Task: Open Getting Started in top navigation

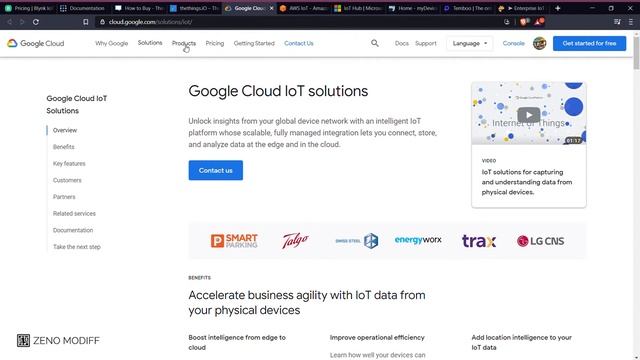Action: (254, 43)
